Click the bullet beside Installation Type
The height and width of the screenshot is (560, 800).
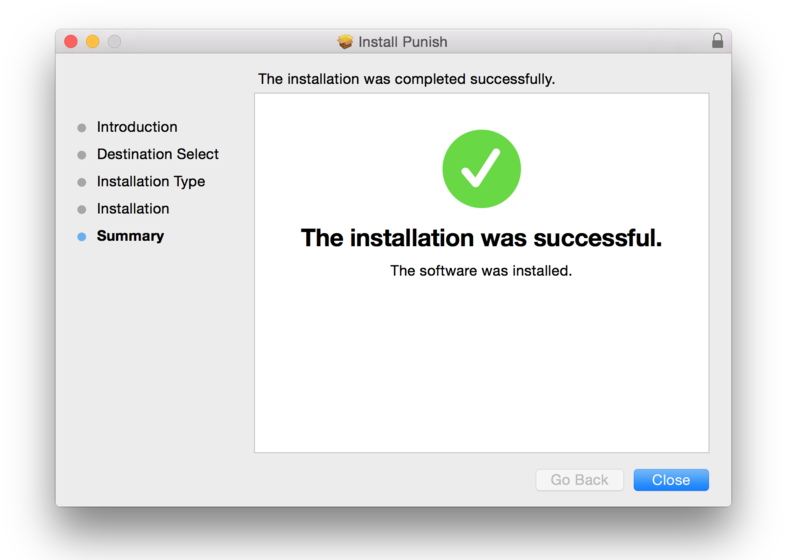point(82,182)
